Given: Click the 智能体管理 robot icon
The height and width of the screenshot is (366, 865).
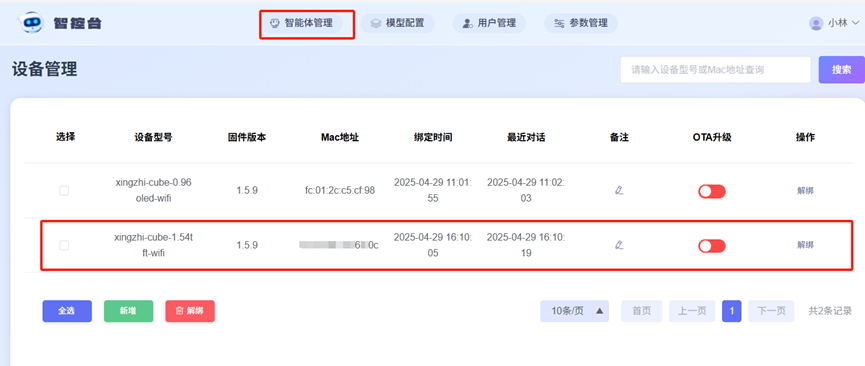Looking at the screenshot, I should [x=274, y=23].
